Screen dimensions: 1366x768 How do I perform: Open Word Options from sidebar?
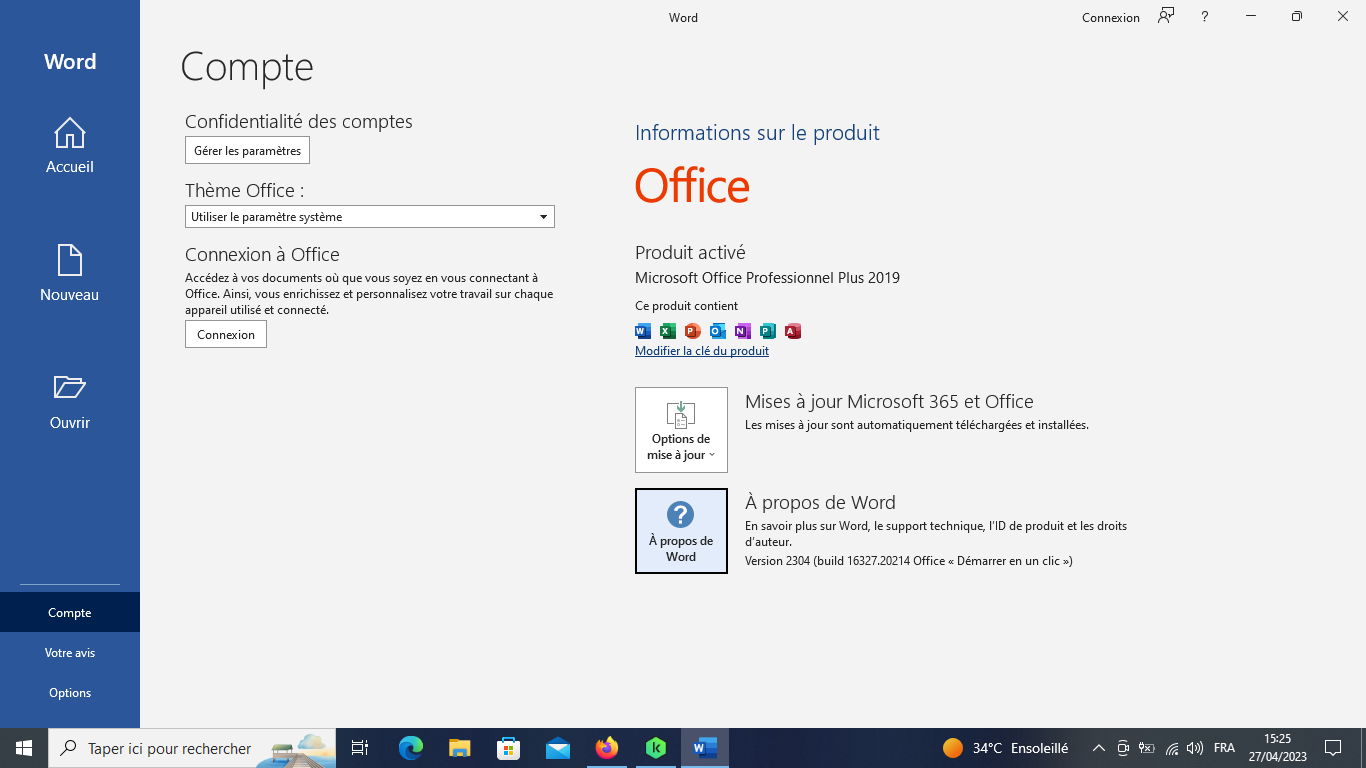[70, 692]
